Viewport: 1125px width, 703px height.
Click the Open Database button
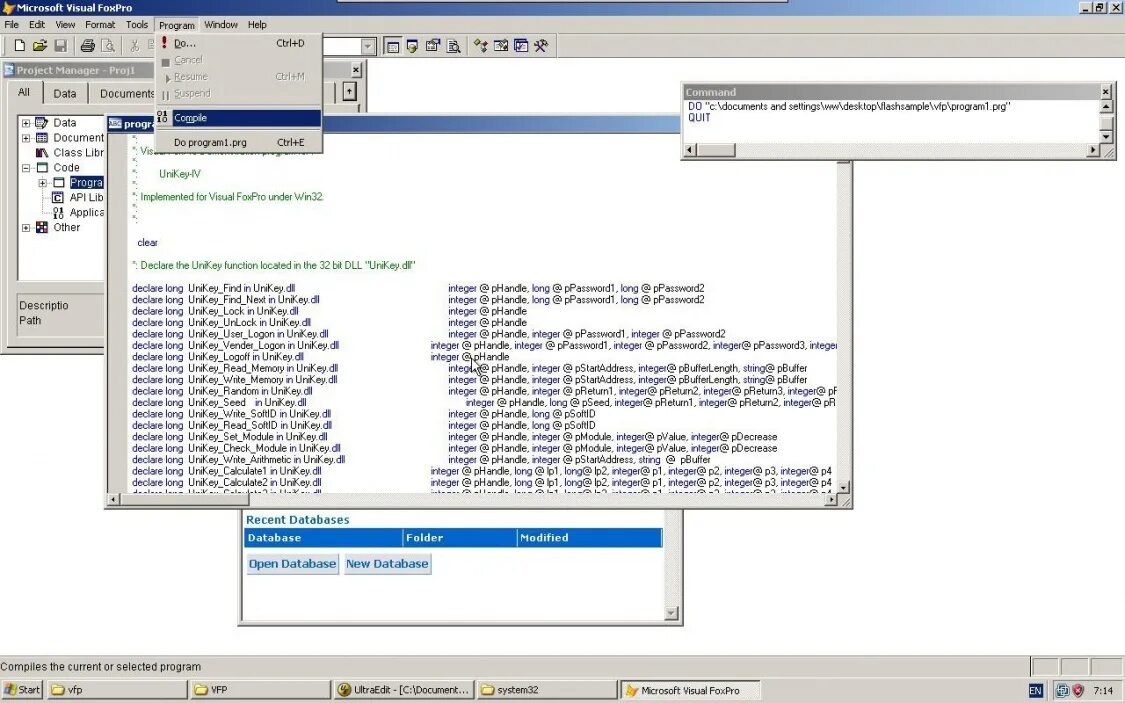(x=292, y=564)
